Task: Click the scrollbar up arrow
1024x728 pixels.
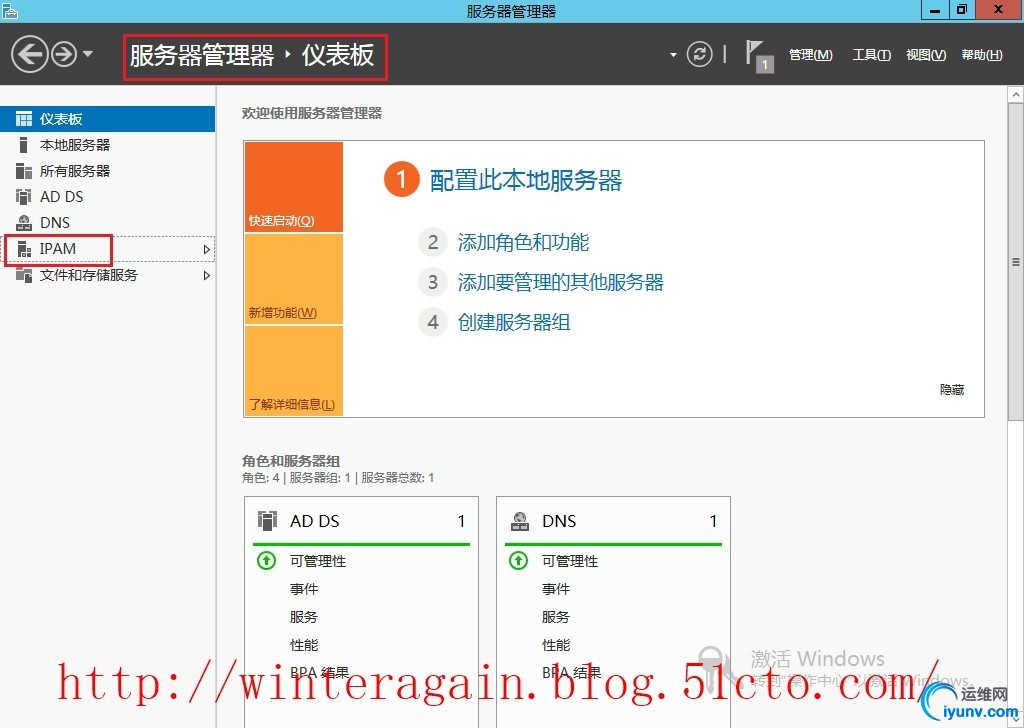Action: [1016, 95]
